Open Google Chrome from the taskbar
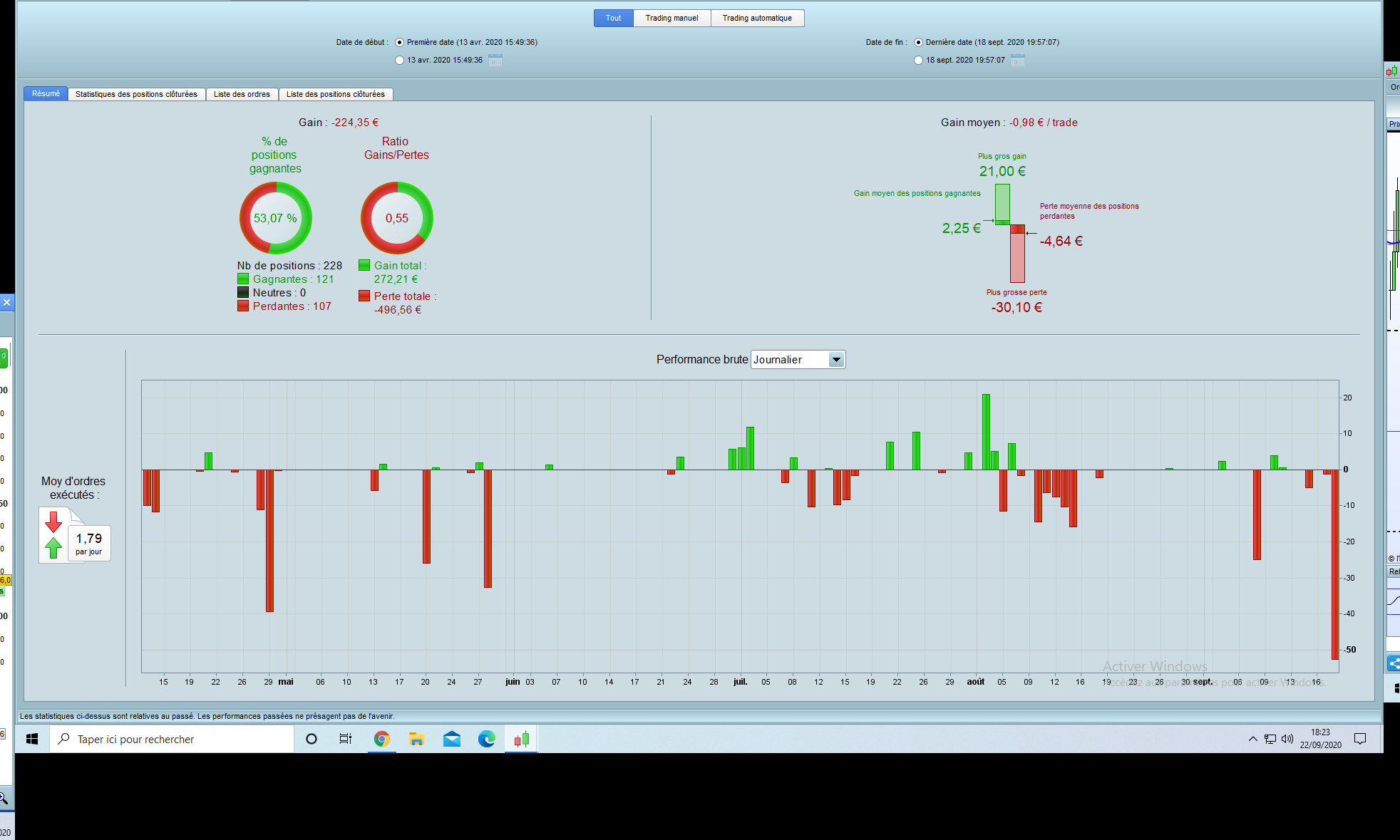The width and height of the screenshot is (1400, 840). (x=382, y=739)
